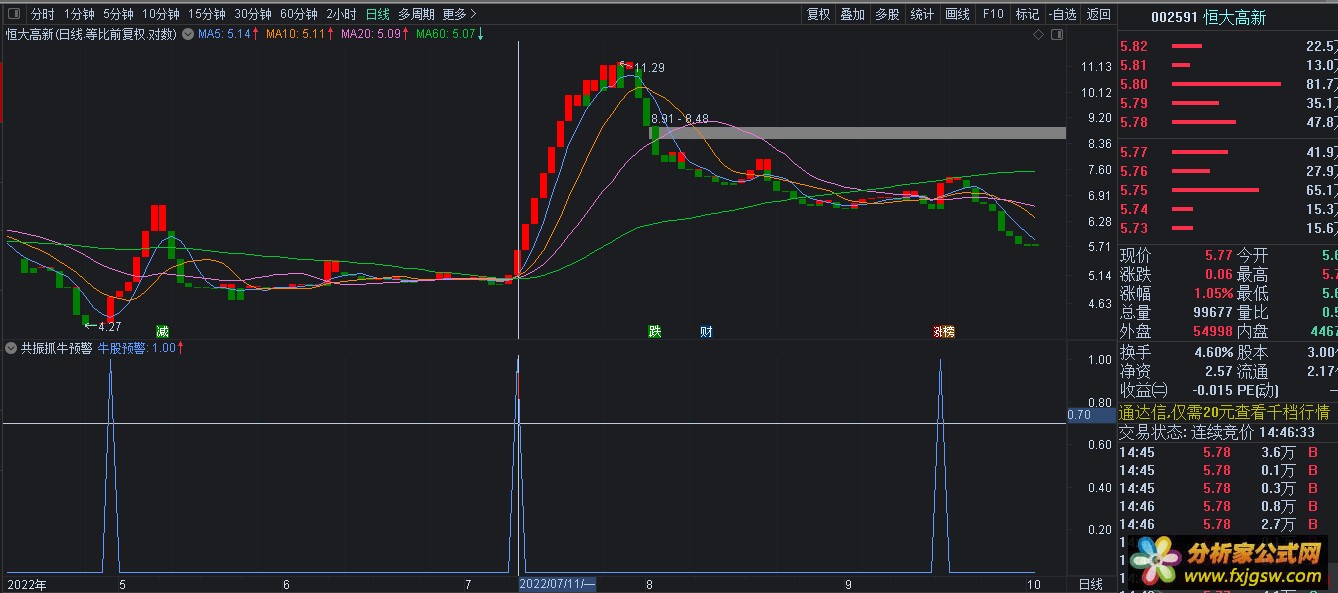The width and height of the screenshot is (1338, 593).
Task: Click the MA60: 5.07 indicator value
Action: coord(450,35)
